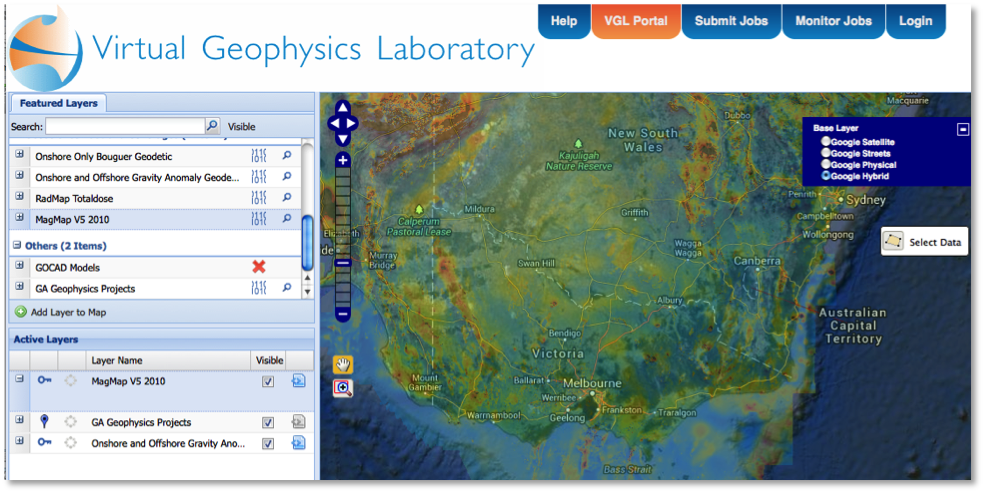This screenshot has width=985, height=494.
Task: Click download icon for active Onshore and Offshore Gravity Ano... layer
Action: (x=298, y=442)
